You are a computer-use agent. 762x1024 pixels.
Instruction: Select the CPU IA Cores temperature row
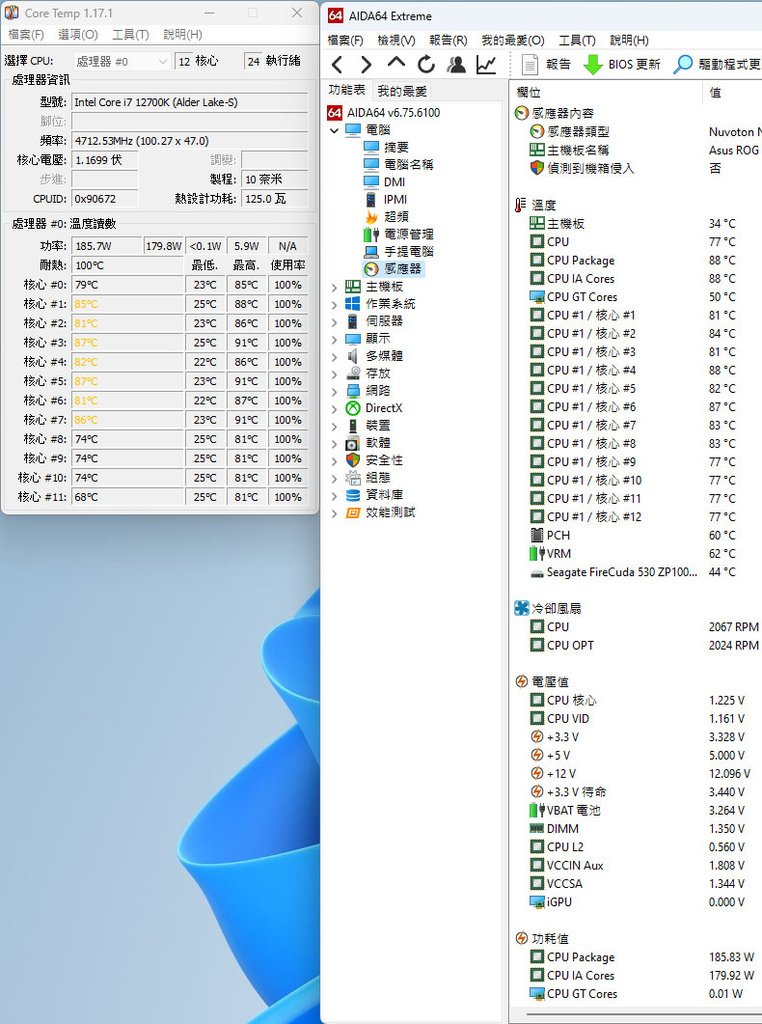coord(637,278)
